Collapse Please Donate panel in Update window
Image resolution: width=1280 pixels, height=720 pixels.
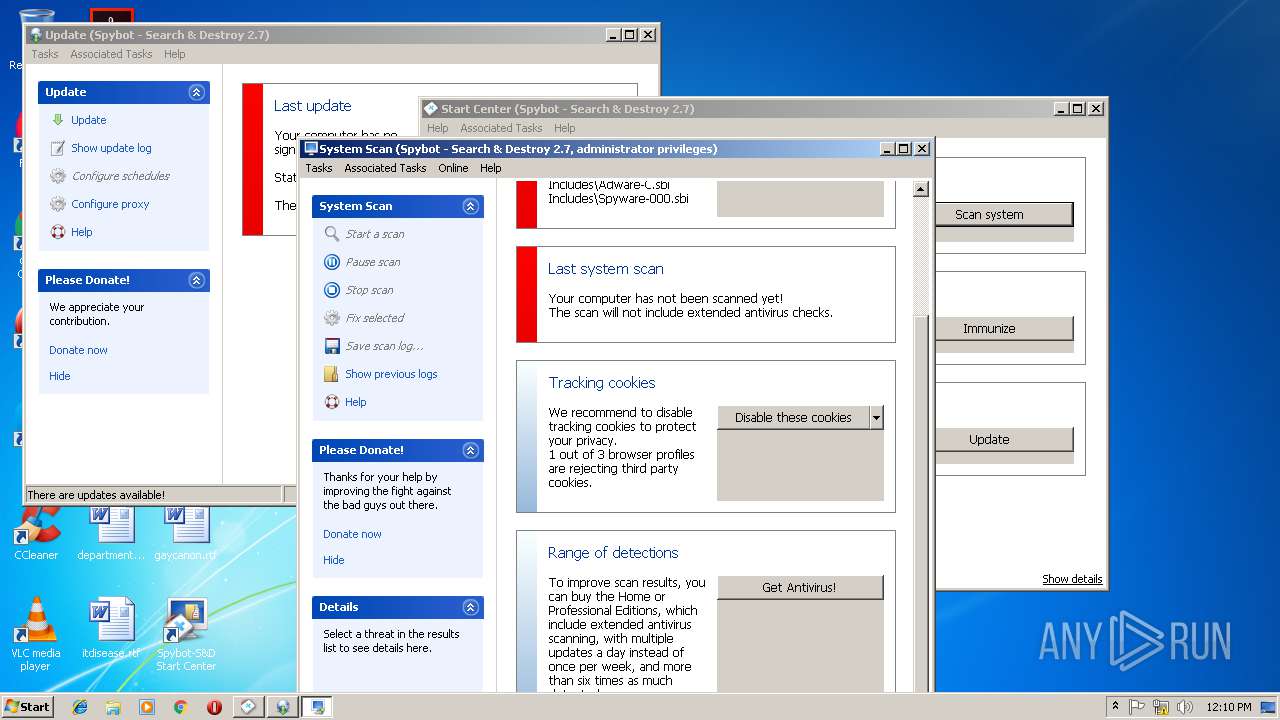point(196,280)
